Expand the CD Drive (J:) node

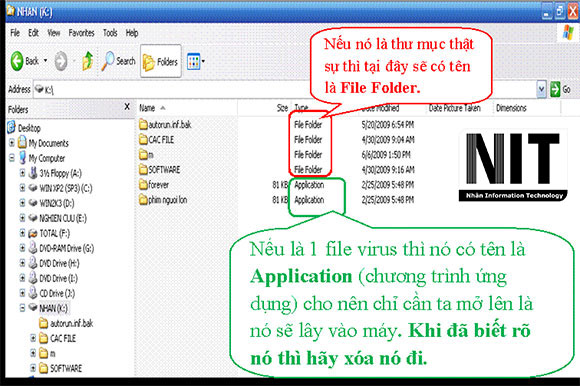click(x=22, y=293)
